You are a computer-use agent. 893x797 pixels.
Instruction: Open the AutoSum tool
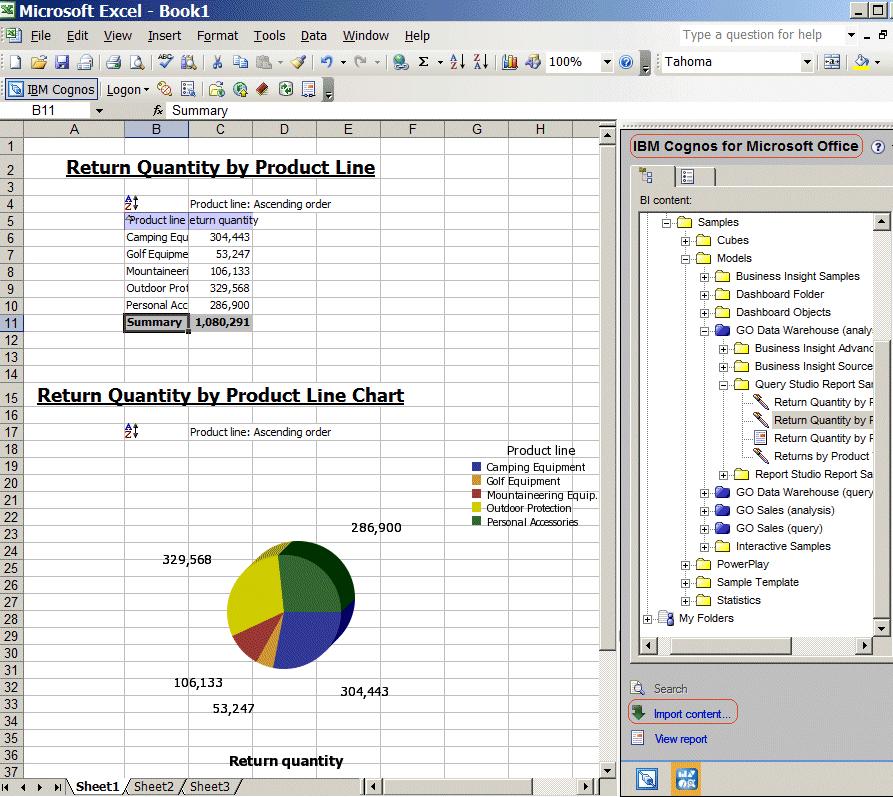click(423, 62)
